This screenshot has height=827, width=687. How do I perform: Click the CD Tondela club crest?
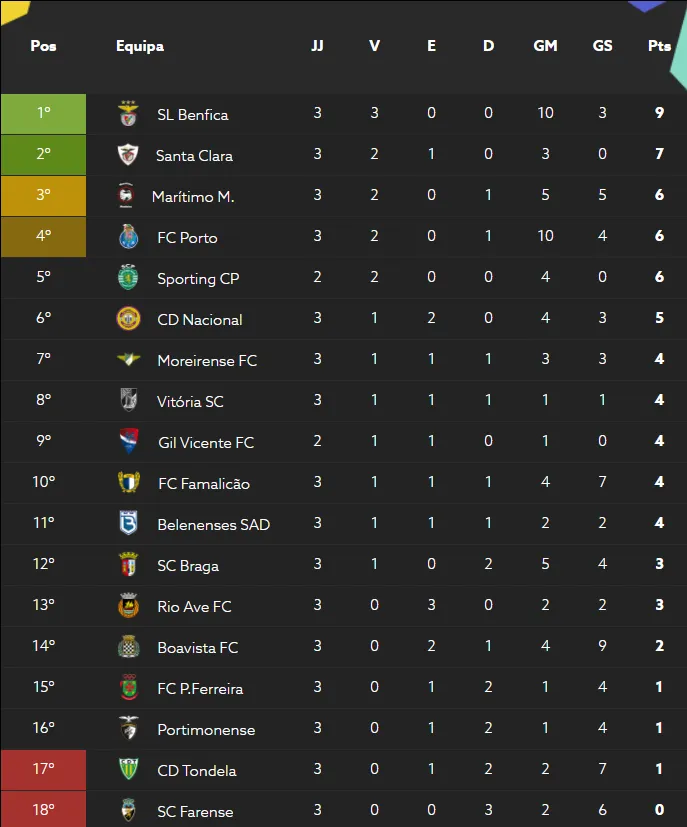click(128, 770)
